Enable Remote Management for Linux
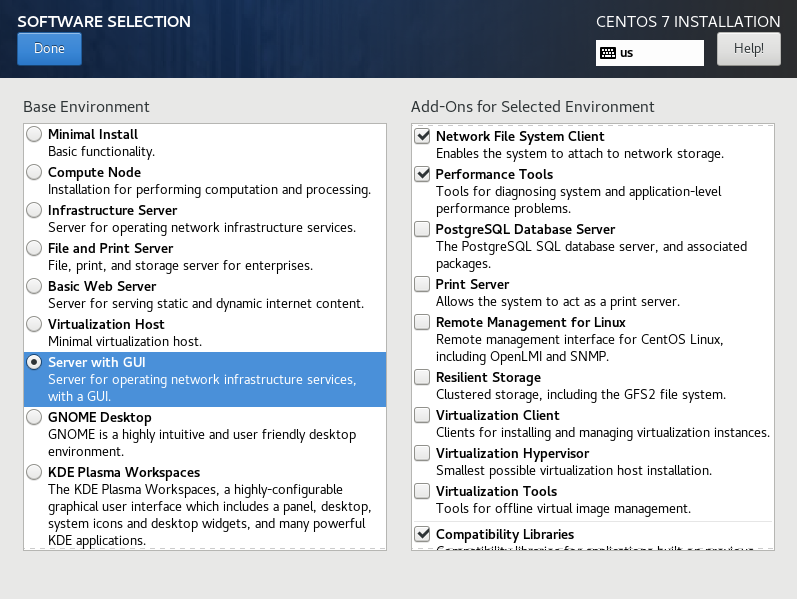Image resolution: width=797 pixels, height=599 pixels. pos(422,322)
